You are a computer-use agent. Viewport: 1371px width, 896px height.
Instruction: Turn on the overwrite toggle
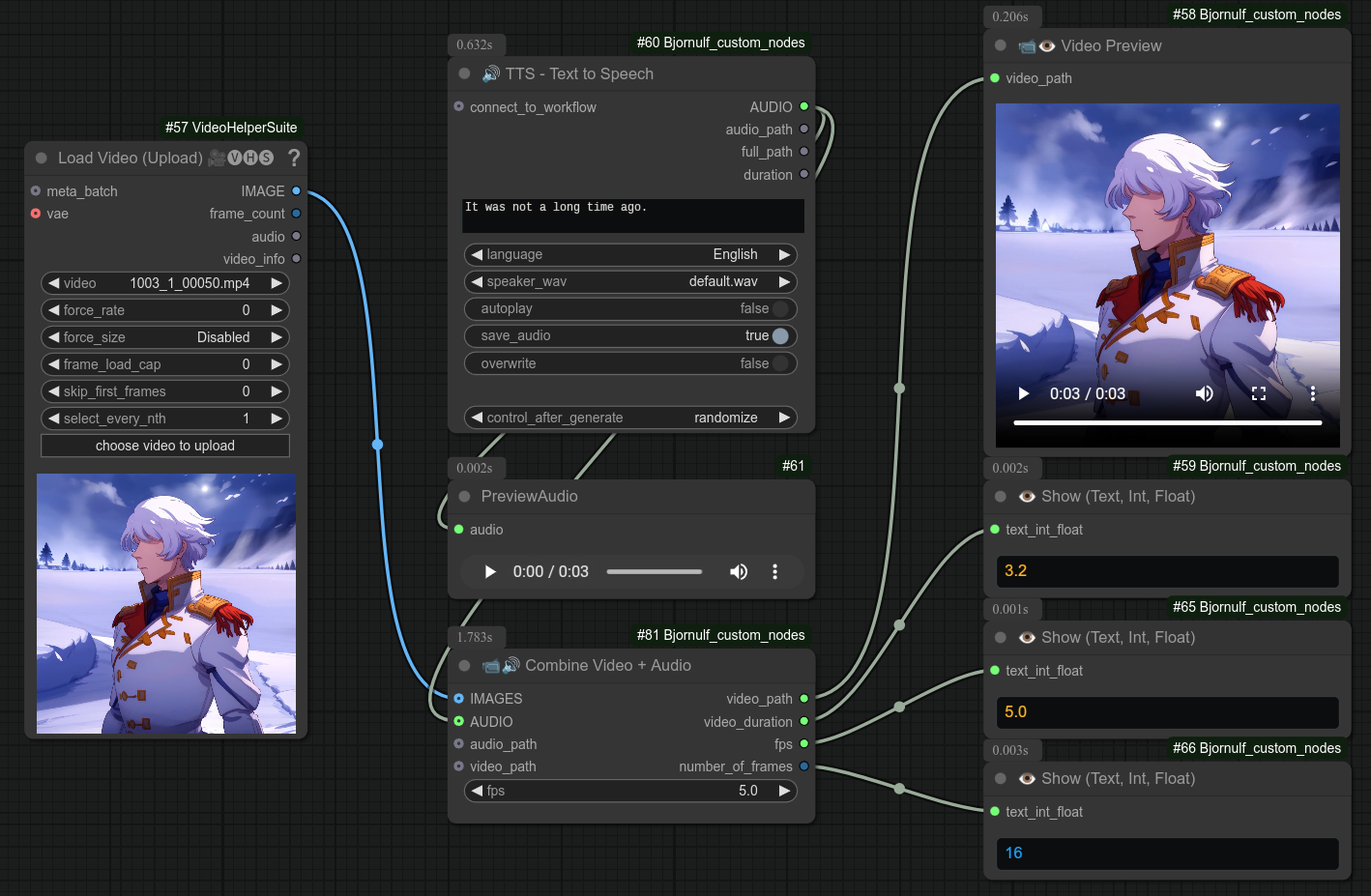point(780,362)
